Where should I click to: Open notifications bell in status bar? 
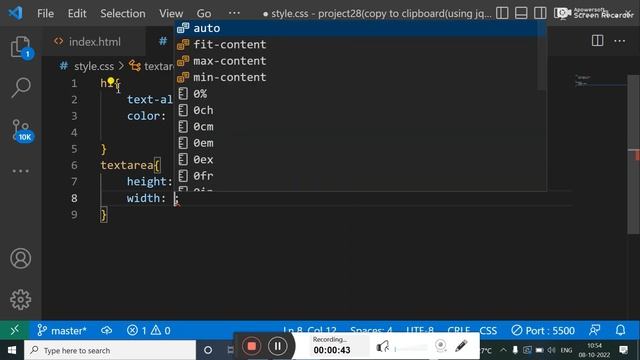coord(620,330)
